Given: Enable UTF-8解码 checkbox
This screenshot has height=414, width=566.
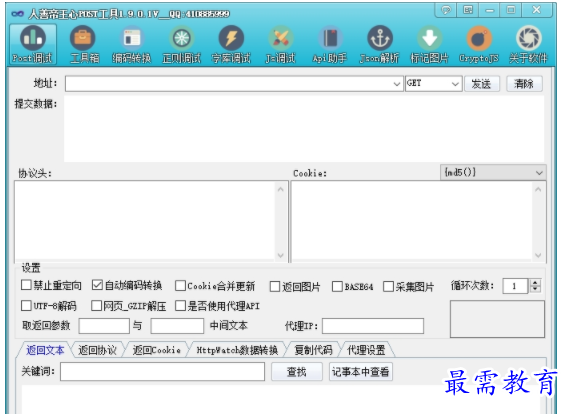Looking at the screenshot, I should 26,306.
